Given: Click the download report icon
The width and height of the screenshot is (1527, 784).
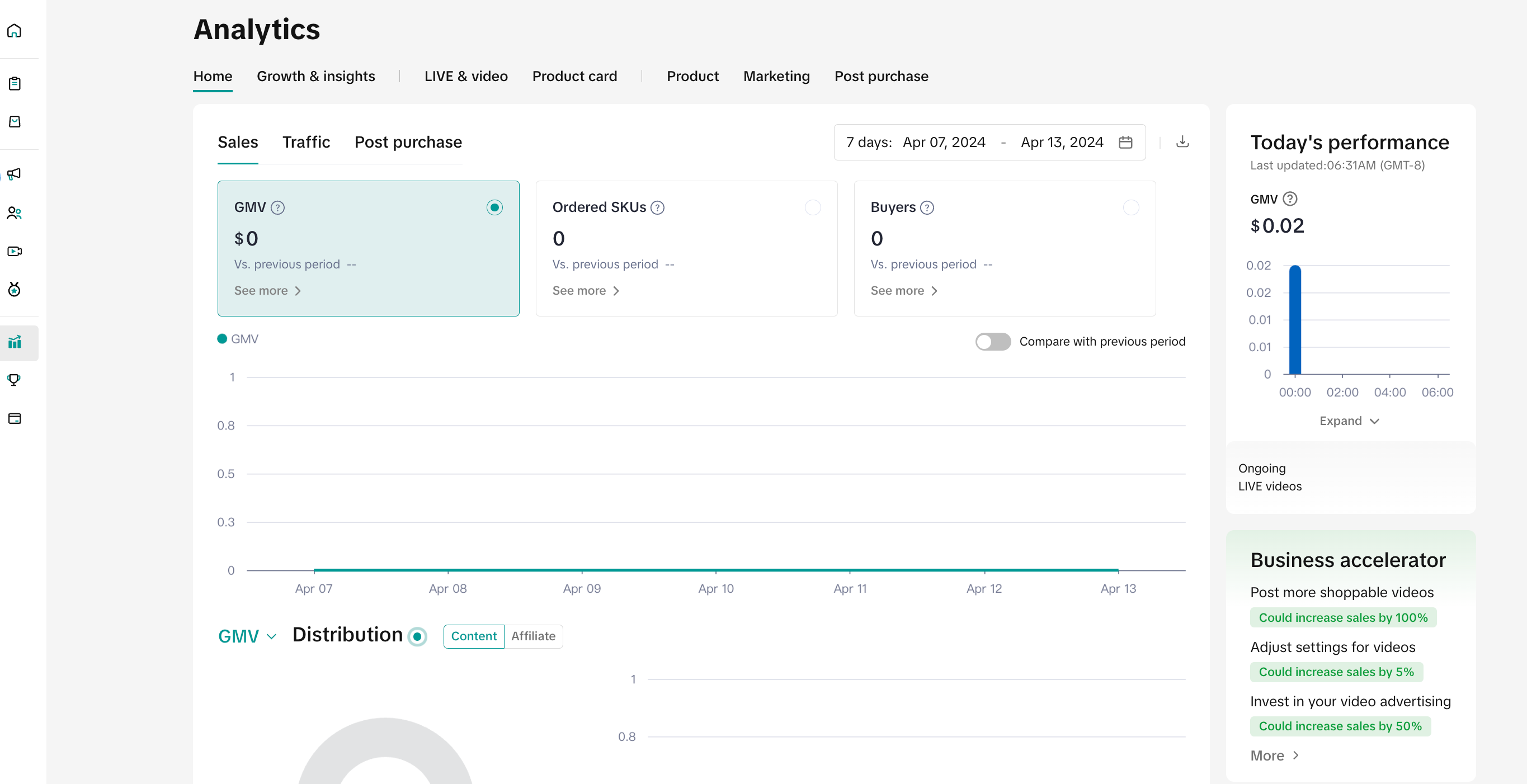Looking at the screenshot, I should click(1182, 141).
